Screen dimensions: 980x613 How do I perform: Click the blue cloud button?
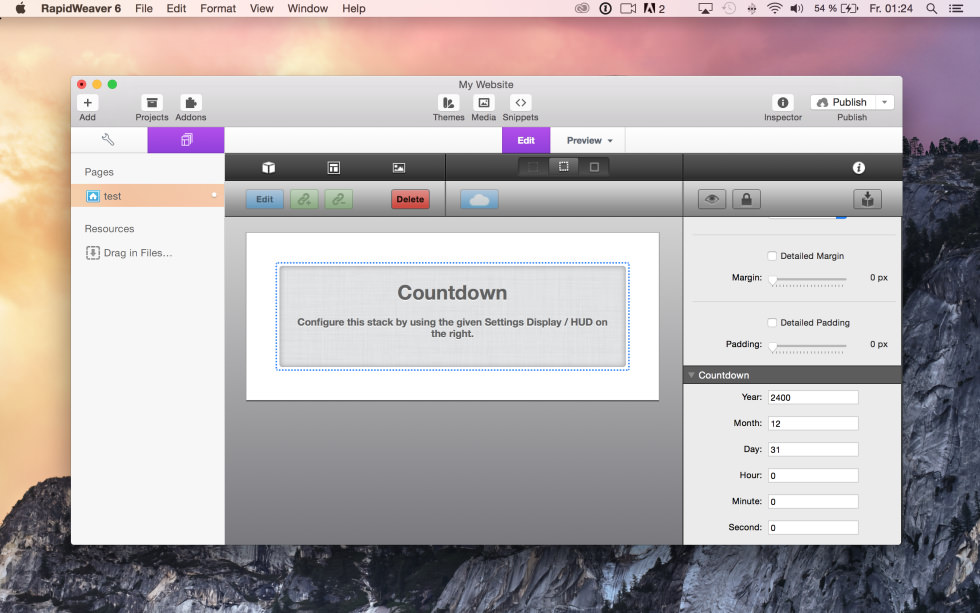479,199
